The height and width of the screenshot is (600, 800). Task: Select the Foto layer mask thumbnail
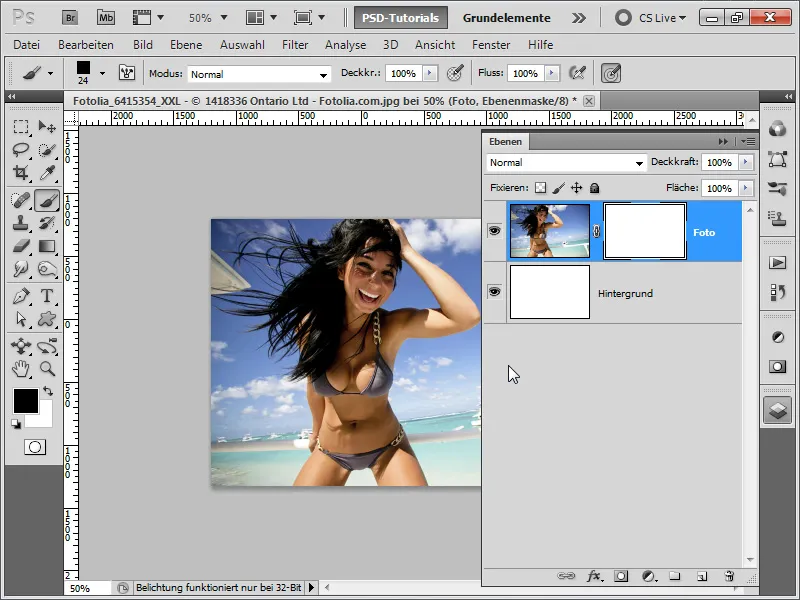point(645,231)
